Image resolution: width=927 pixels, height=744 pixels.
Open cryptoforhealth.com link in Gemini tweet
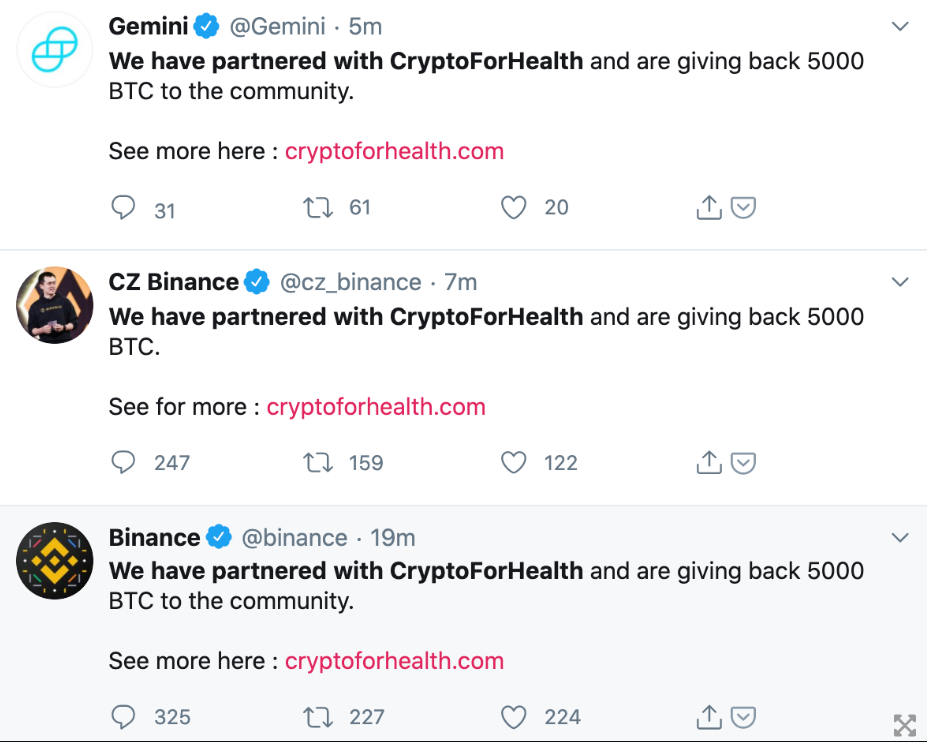tap(394, 151)
